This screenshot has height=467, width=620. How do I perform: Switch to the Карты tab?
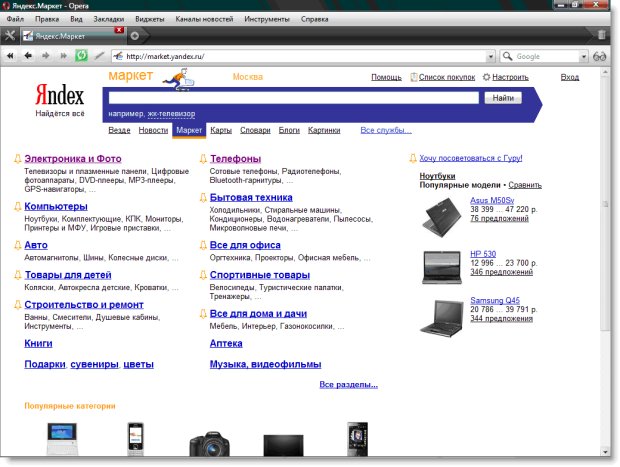coord(221,130)
